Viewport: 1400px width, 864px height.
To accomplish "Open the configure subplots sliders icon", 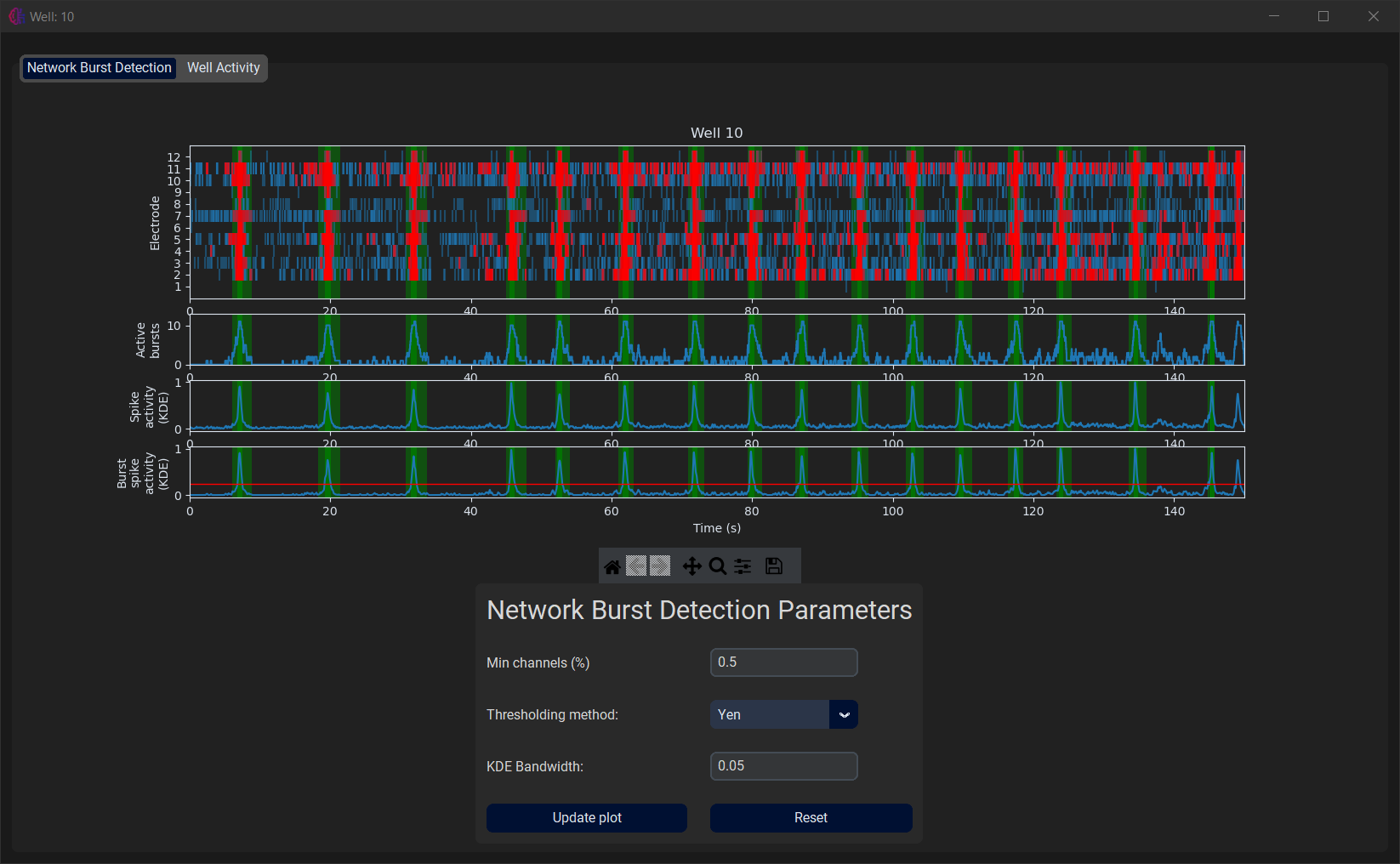I will [x=743, y=567].
